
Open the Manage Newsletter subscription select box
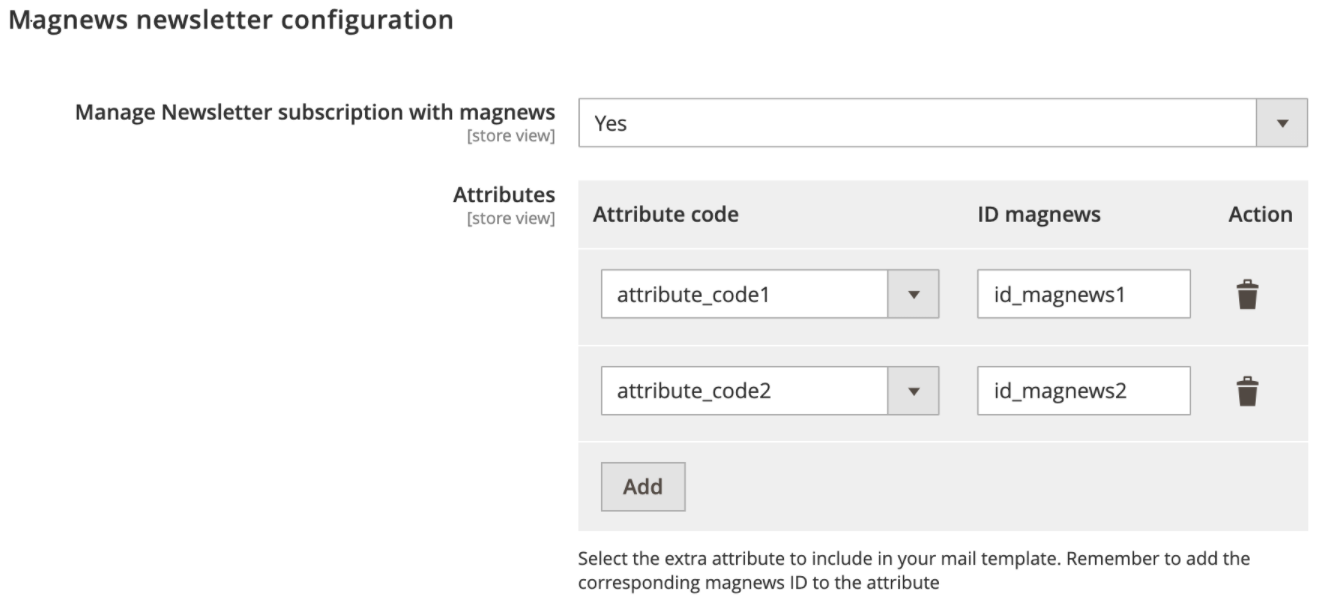[x=915, y=124]
